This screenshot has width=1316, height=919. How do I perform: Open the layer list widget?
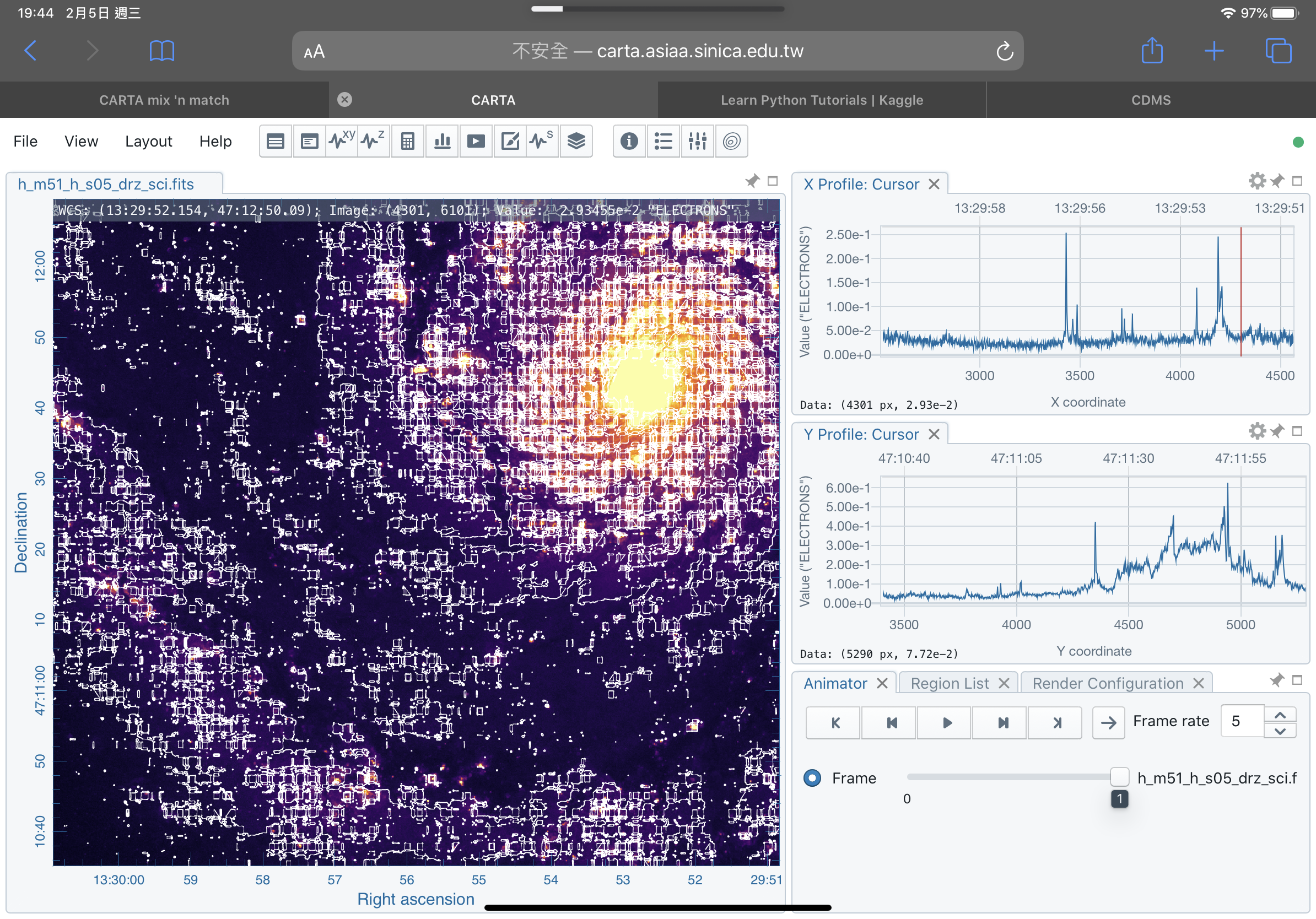576,141
